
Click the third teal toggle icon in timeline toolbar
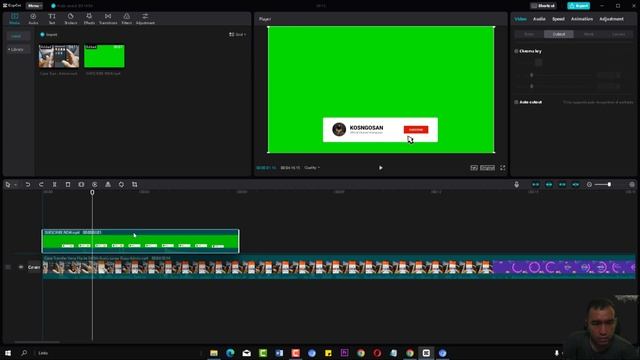pyautogui.click(x=562, y=184)
